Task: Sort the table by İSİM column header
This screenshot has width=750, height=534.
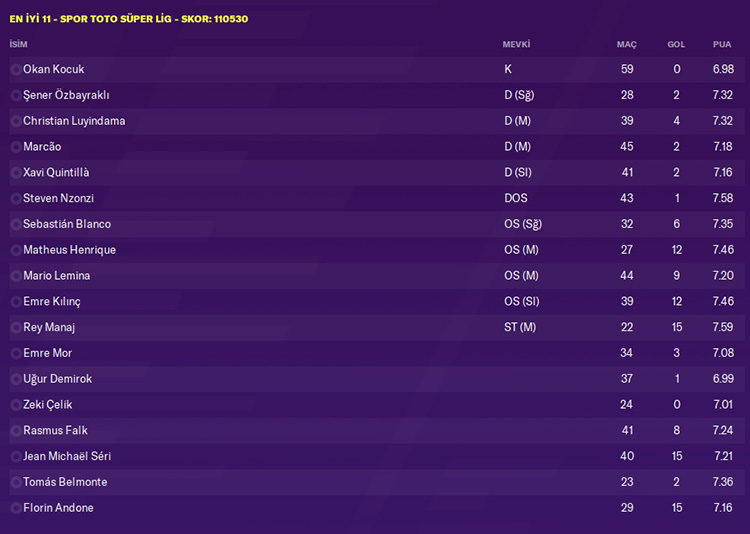Action: click(x=18, y=45)
